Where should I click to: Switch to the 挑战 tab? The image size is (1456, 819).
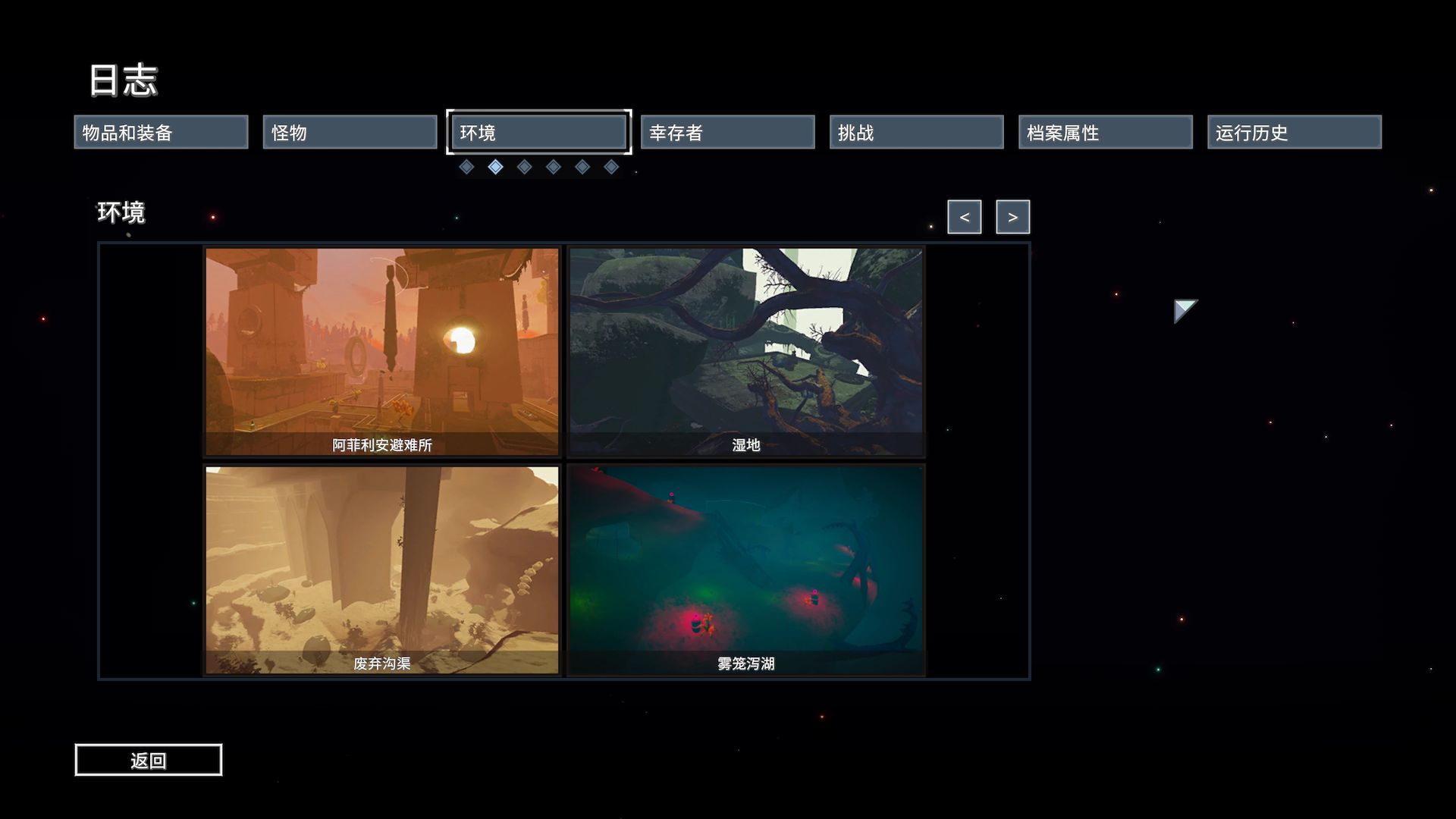pyautogui.click(x=916, y=133)
